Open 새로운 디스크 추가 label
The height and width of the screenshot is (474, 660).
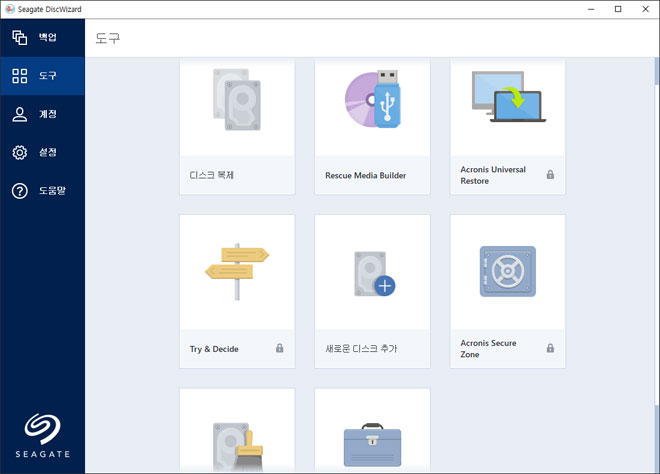click(x=361, y=349)
